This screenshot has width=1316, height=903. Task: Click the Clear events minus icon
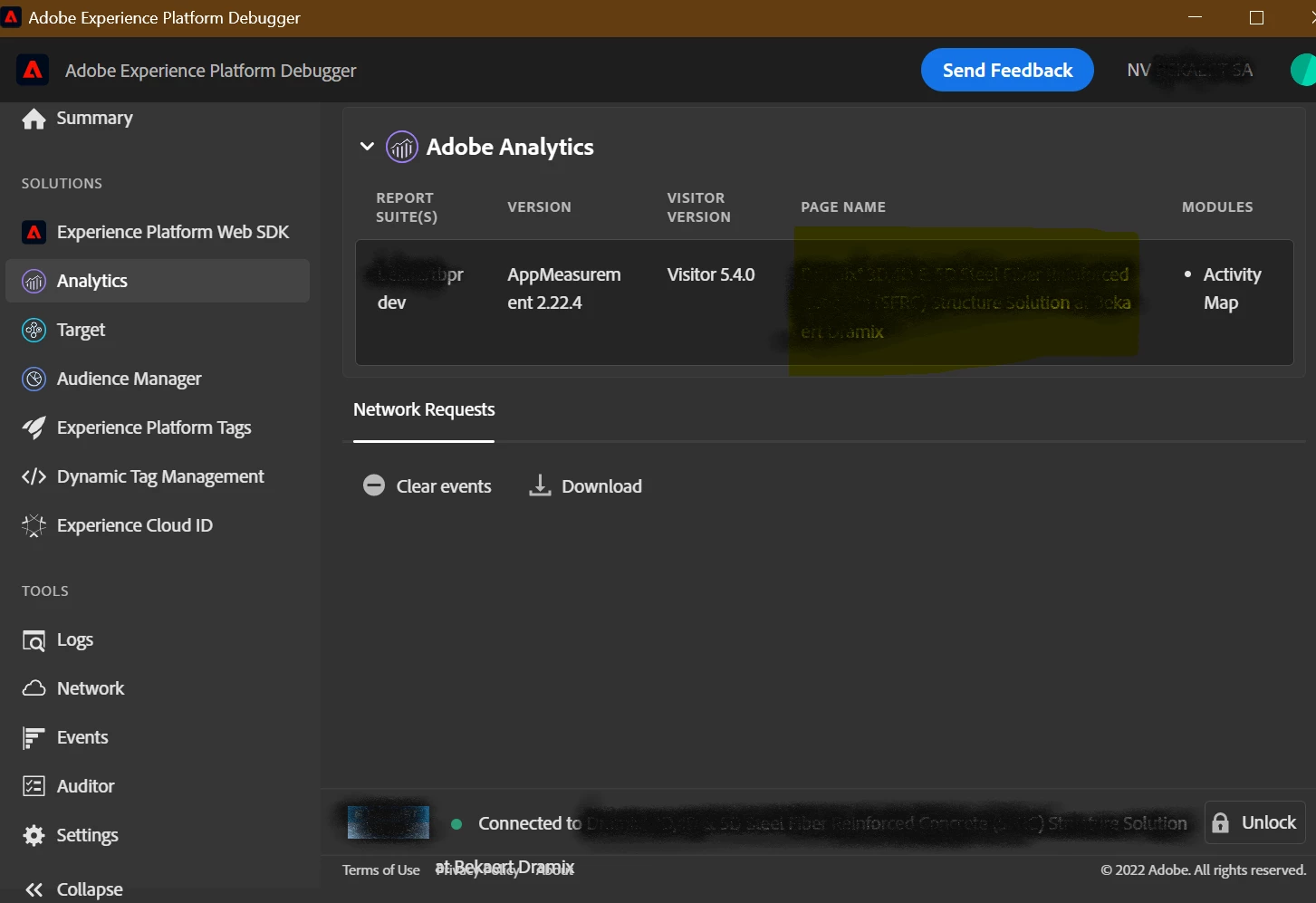[374, 485]
